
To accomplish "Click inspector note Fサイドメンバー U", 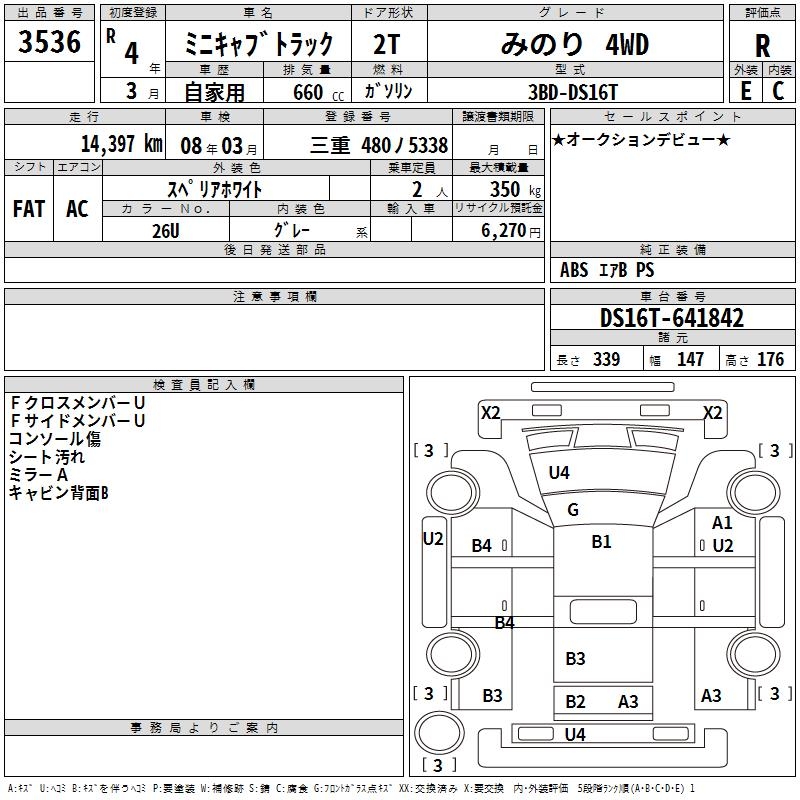I will (x=78, y=420).
